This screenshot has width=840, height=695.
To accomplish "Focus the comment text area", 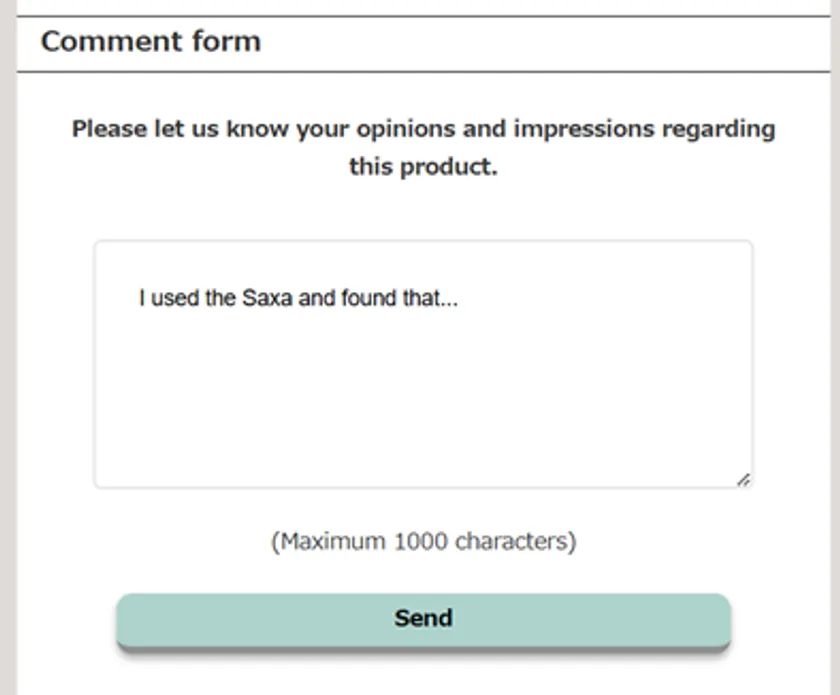I will (423, 380).
